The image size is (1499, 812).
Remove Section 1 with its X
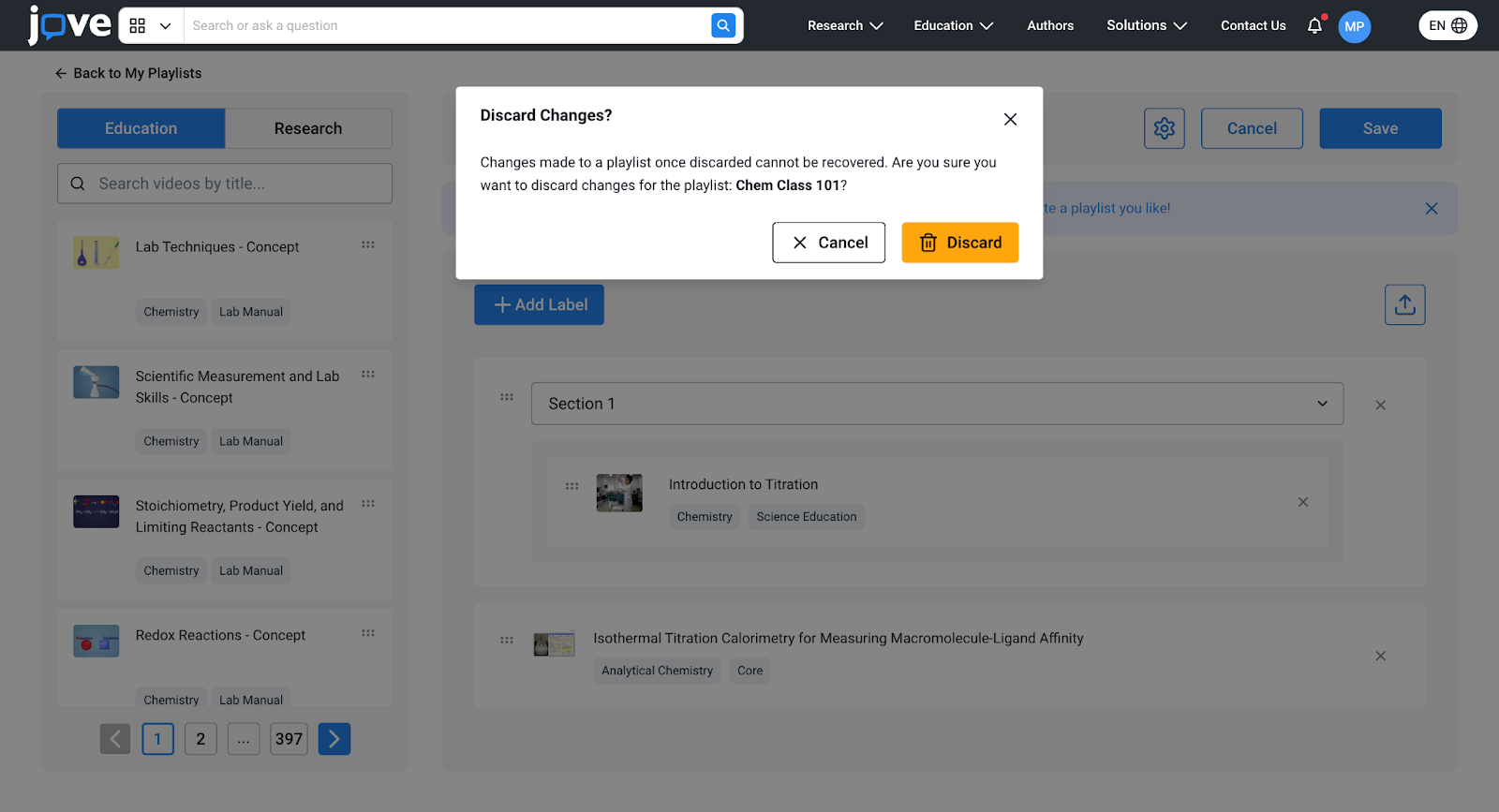(1380, 406)
